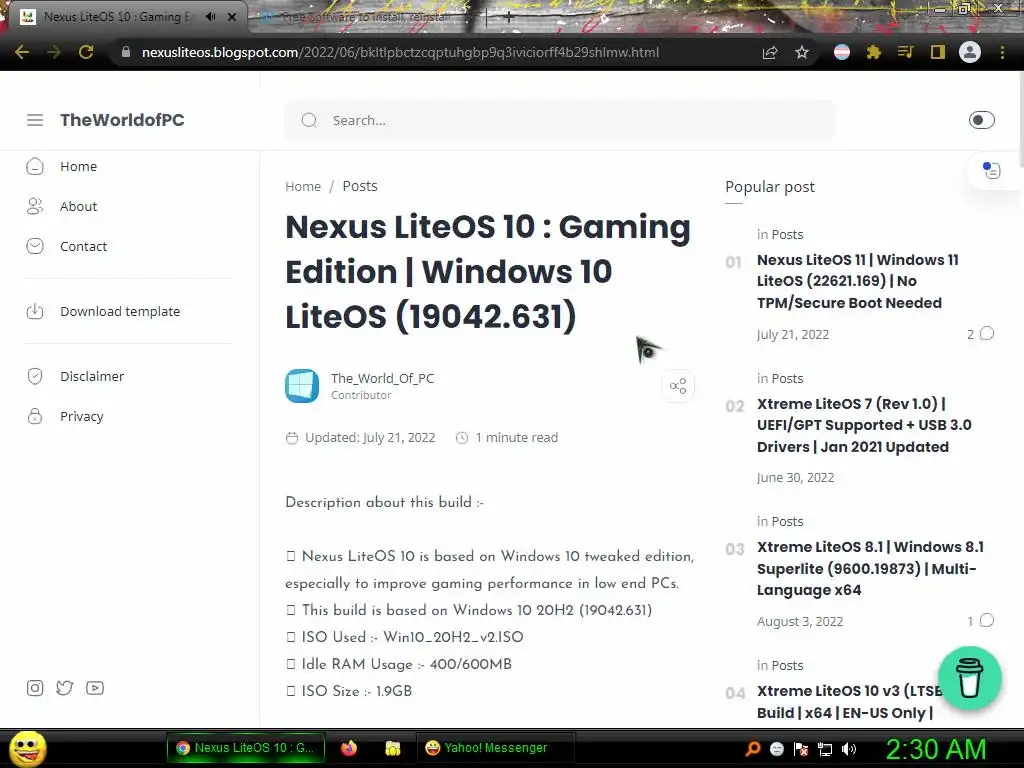Click the 'Popular post' heading

coord(770,187)
